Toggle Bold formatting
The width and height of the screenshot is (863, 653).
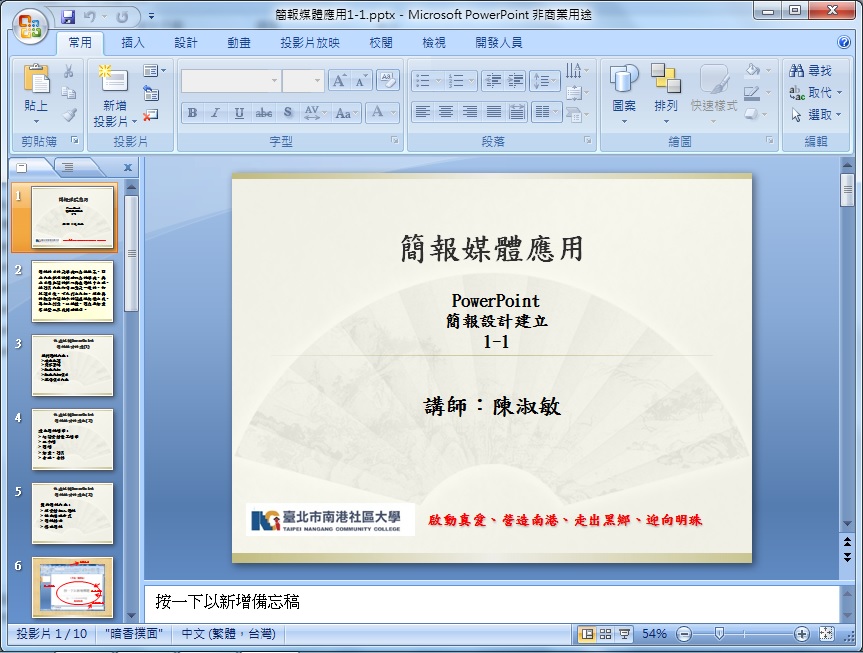192,113
